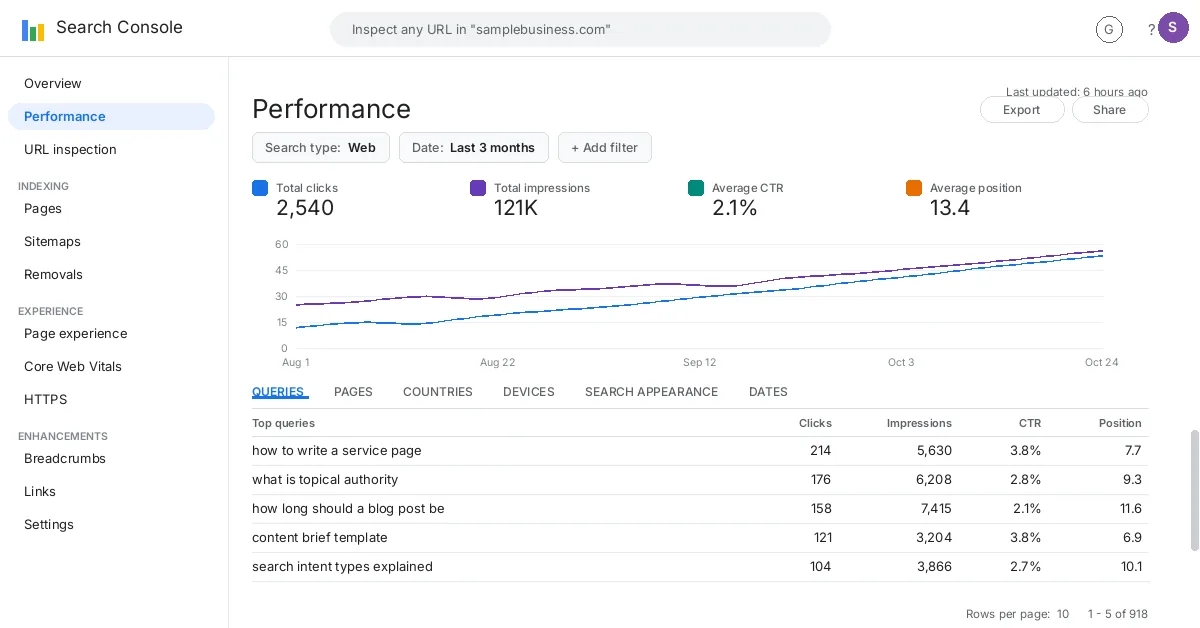This screenshot has width=1200, height=628.
Task: Open the purple S profile avatar
Action: click(x=1173, y=28)
